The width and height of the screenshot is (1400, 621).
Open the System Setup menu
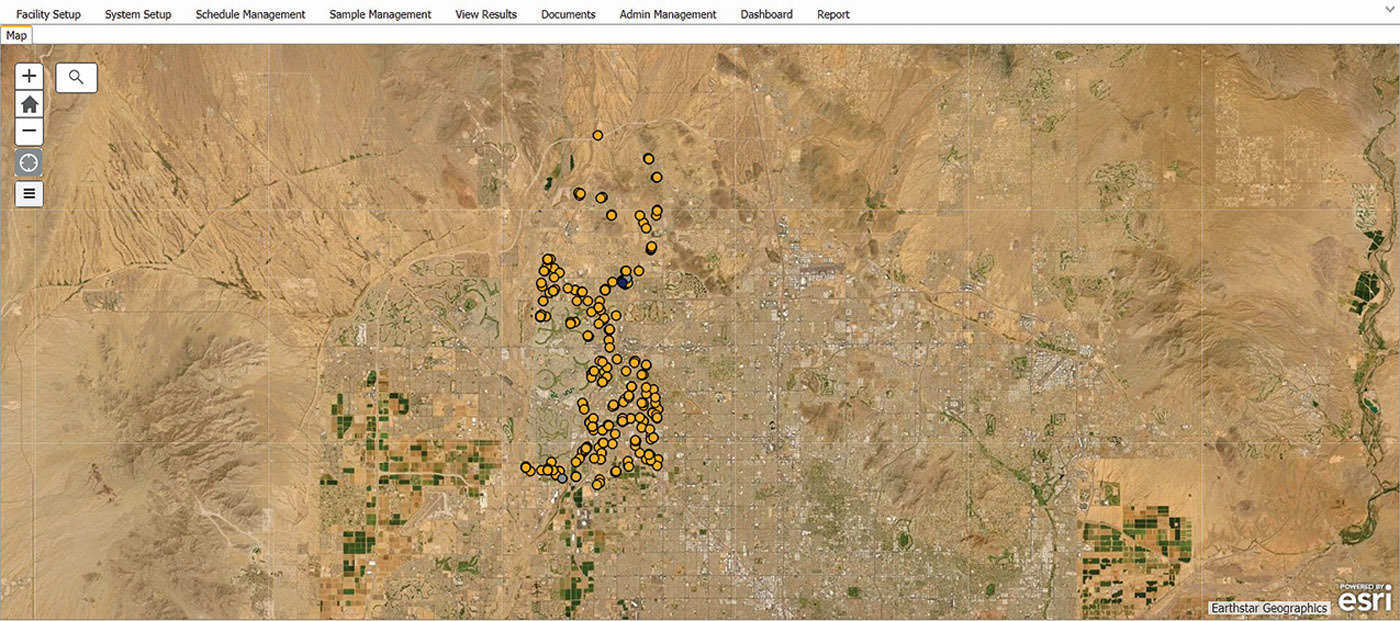click(138, 14)
